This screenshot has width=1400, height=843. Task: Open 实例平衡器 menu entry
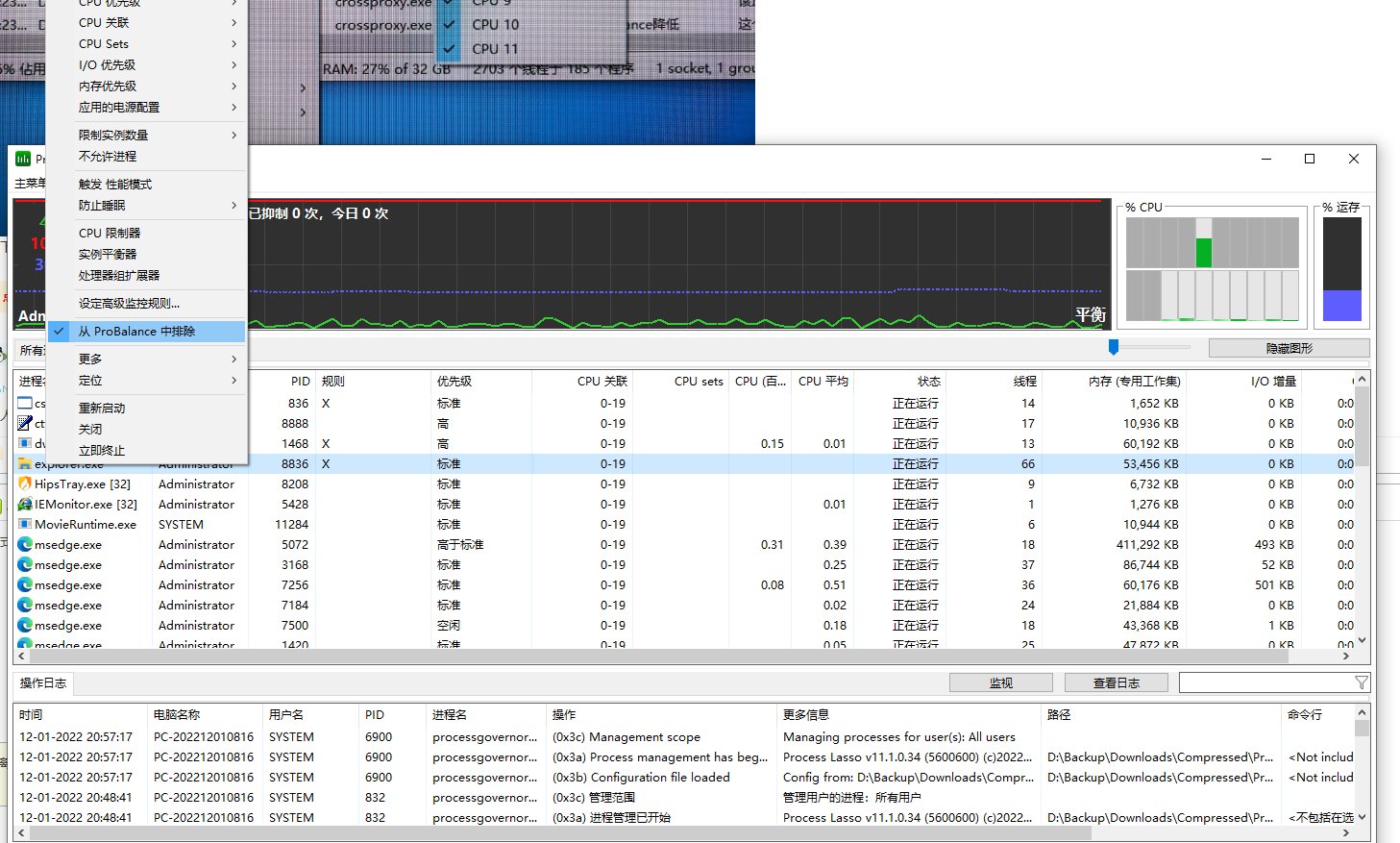147,254
